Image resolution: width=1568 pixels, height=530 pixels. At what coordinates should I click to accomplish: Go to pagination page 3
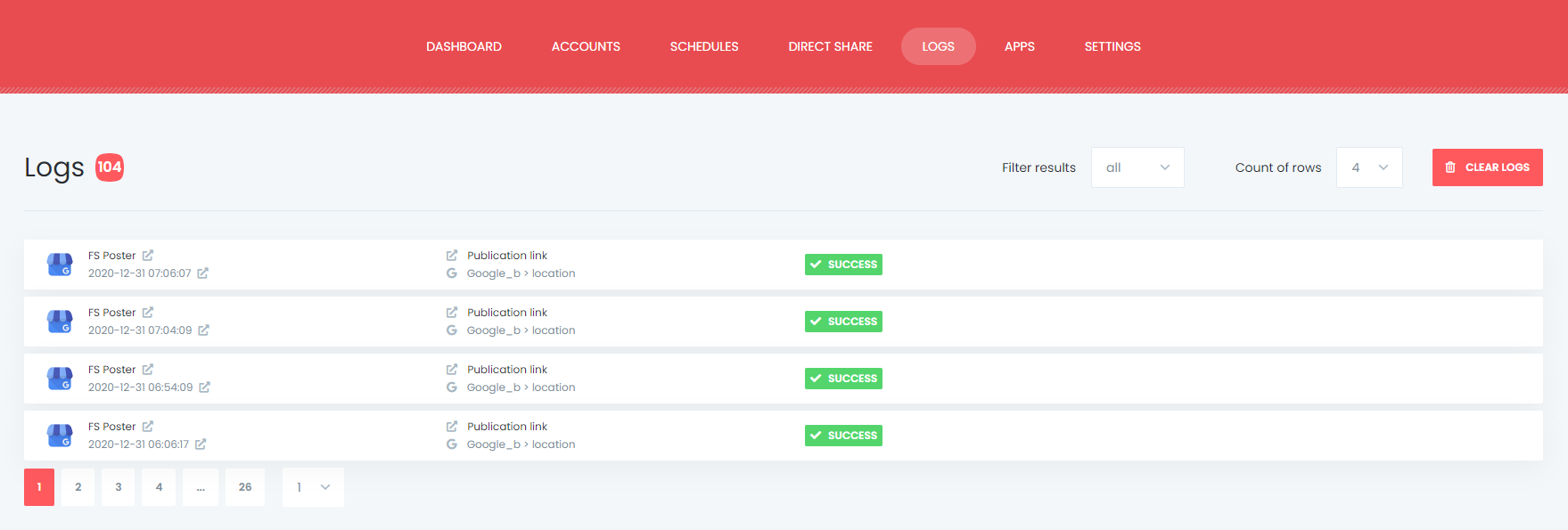pyautogui.click(x=119, y=487)
